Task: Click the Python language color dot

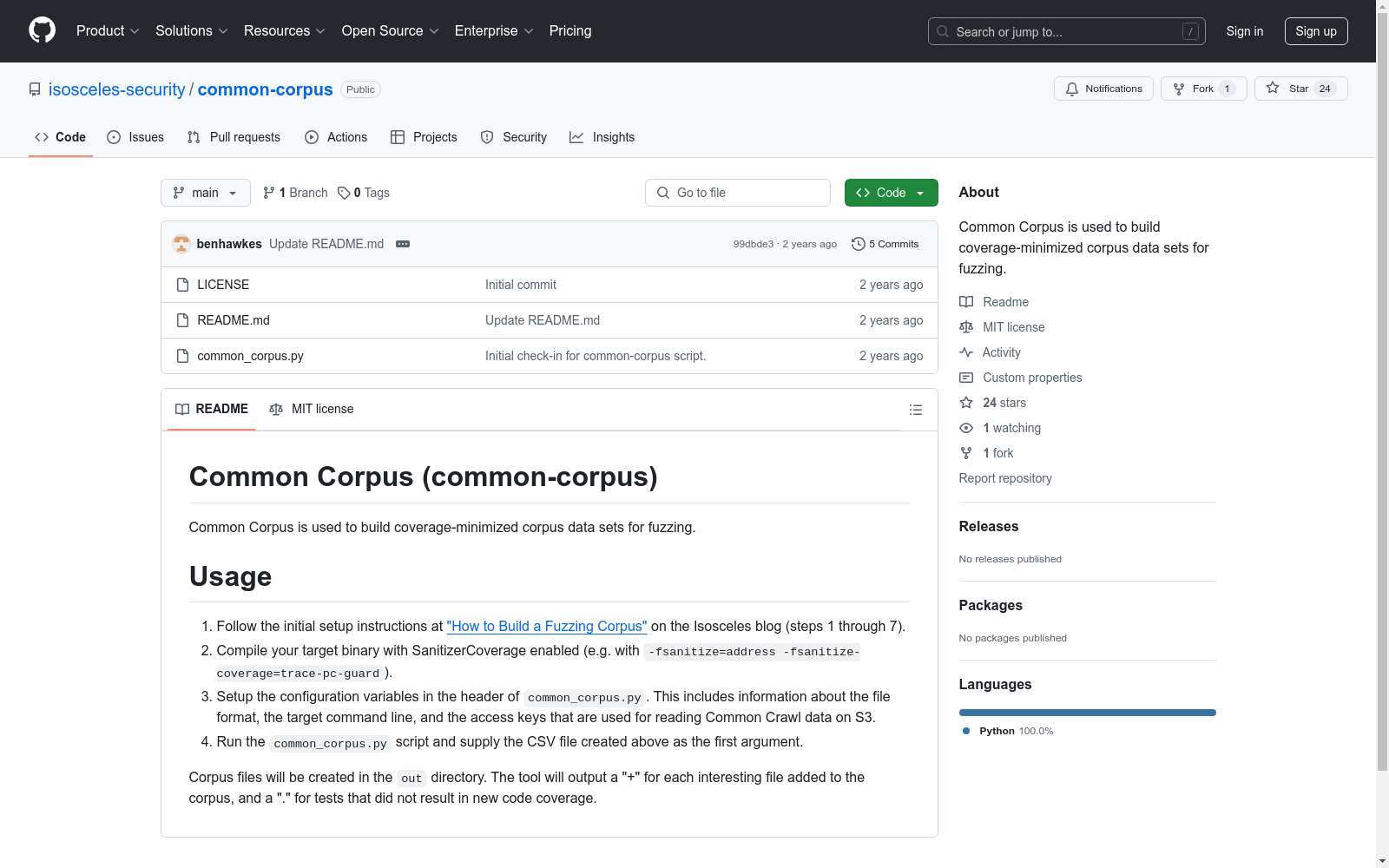Action: pos(966,731)
